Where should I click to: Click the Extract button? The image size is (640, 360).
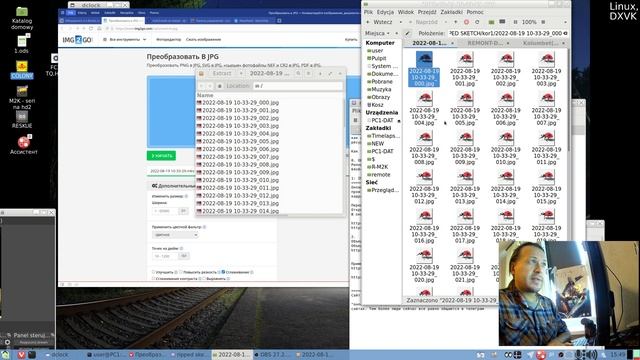coord(222,73)
